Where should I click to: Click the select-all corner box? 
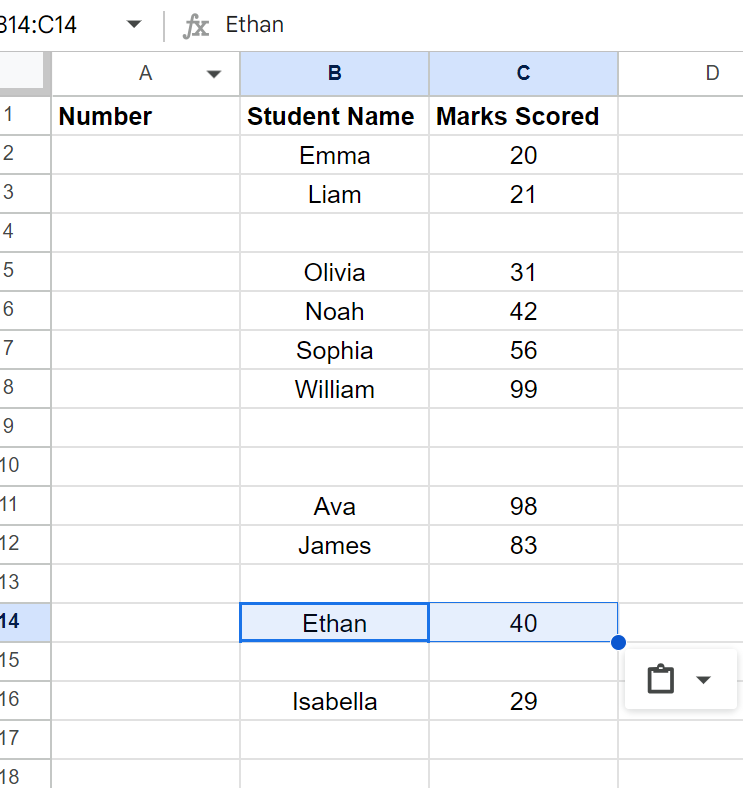[24, 73]
